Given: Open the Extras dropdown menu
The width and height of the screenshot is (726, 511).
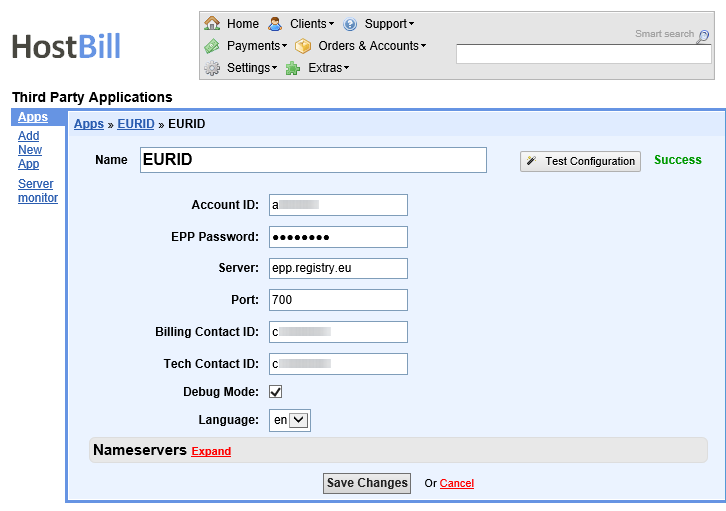Looking at the screenshot, I should point(329,68).
